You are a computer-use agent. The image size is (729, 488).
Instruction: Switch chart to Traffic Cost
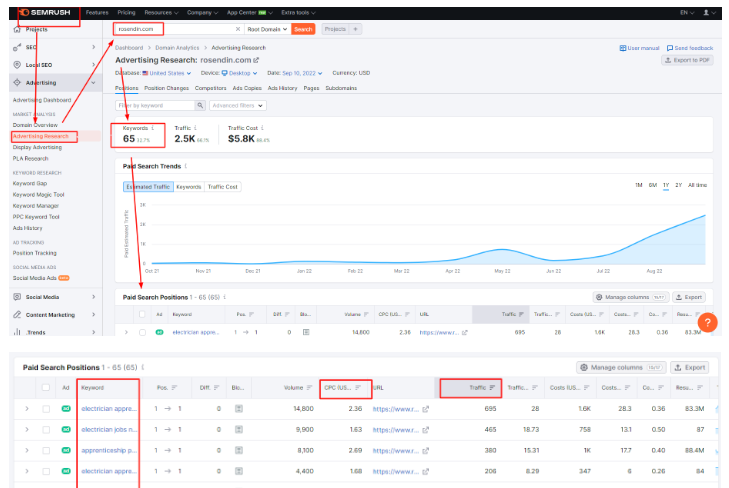(x=222, y=187)
